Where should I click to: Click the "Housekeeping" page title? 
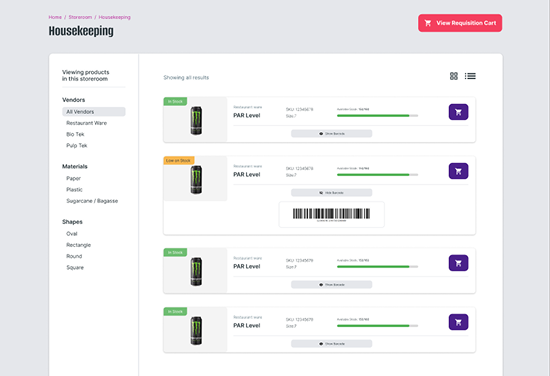tap(81, 31)
